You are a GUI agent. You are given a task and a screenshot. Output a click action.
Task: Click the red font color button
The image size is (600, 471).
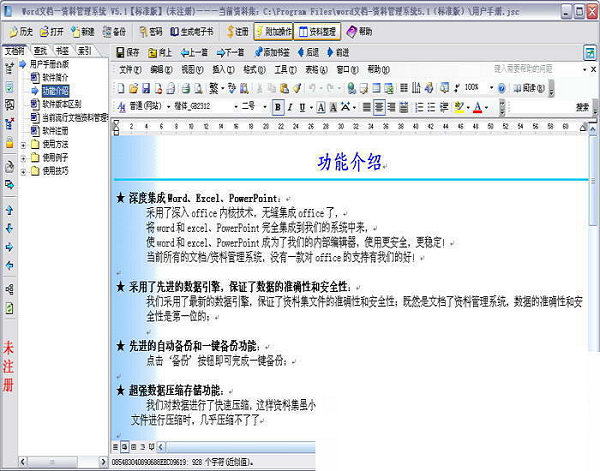click(478, 107)
